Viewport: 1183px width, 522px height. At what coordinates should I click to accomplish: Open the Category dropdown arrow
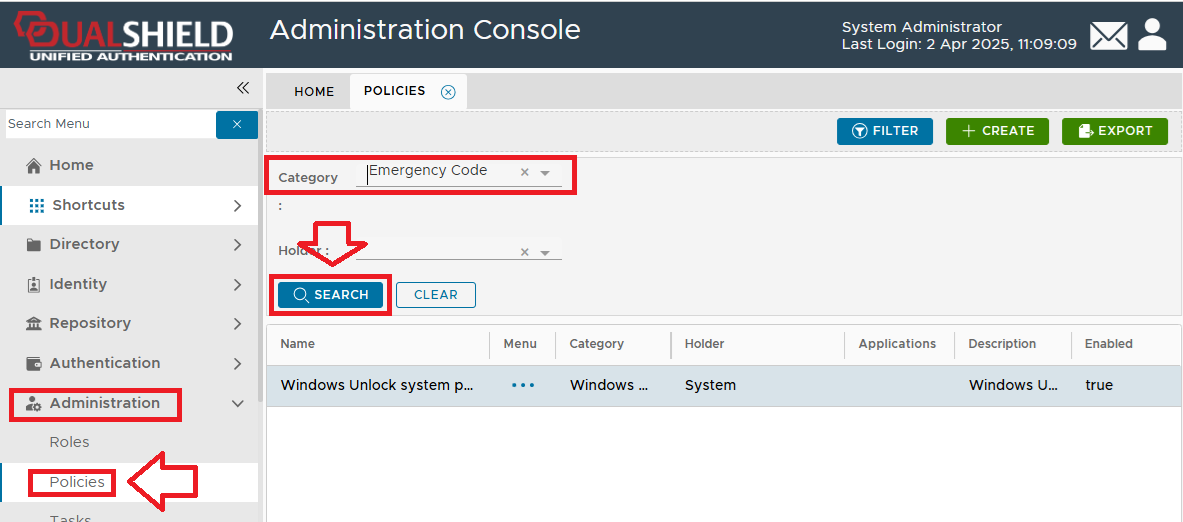point(545,173)
